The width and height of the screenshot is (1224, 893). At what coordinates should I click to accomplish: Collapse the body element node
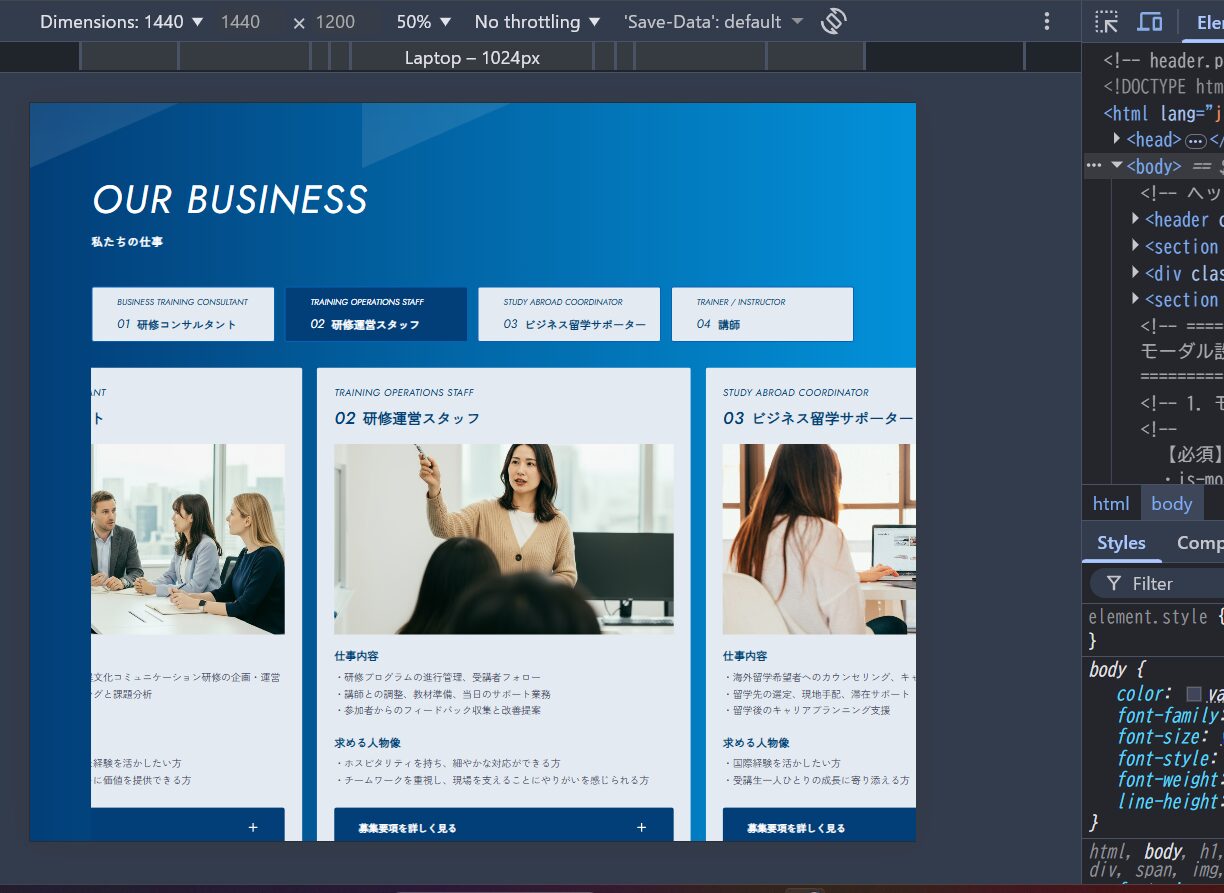(x=1117, y=165)
